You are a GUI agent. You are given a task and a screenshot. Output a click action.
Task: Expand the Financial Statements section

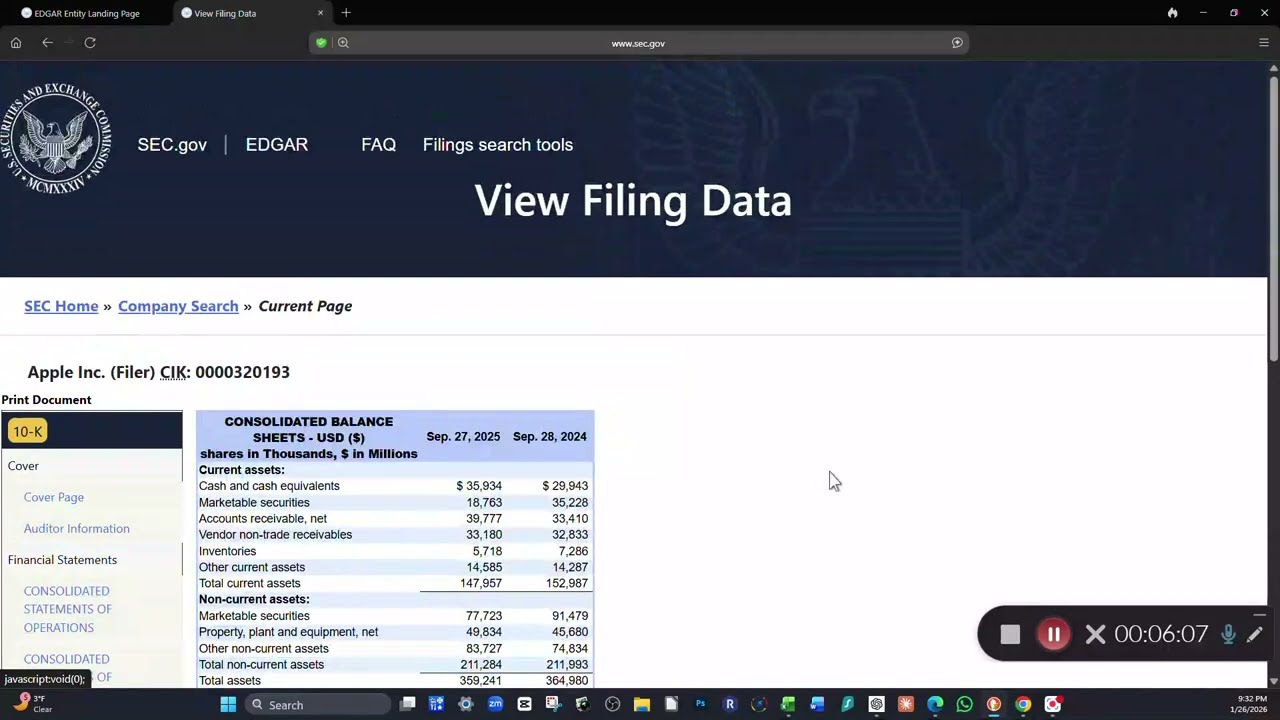tap(62, 560)
